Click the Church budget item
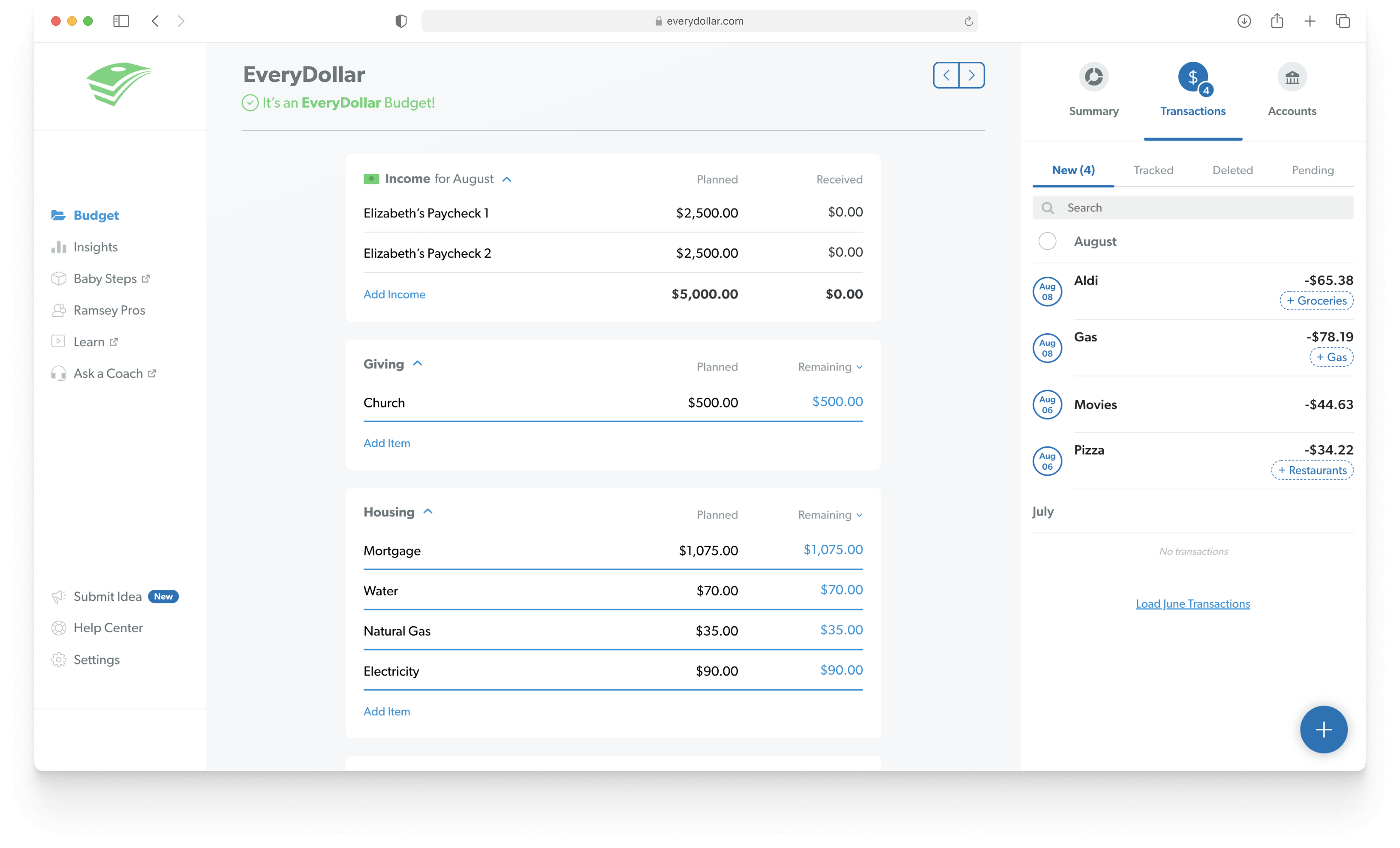The width and height of the screenshot is (1400, 848). [384, 403]
